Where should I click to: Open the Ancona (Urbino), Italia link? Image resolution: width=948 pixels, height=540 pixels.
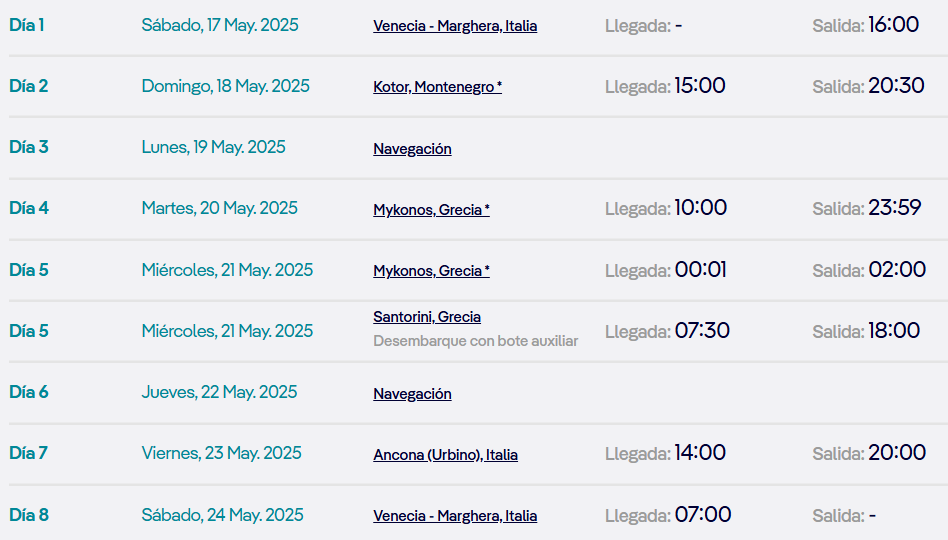(x=445, y=455)
